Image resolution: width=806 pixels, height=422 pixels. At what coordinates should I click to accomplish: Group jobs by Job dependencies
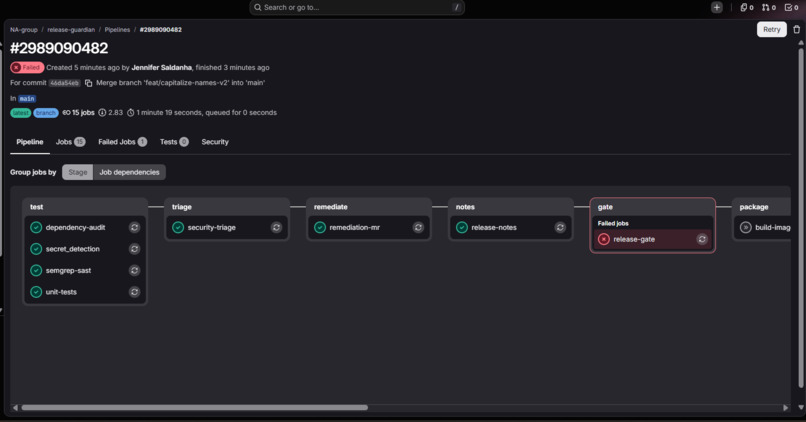point(130,172)
